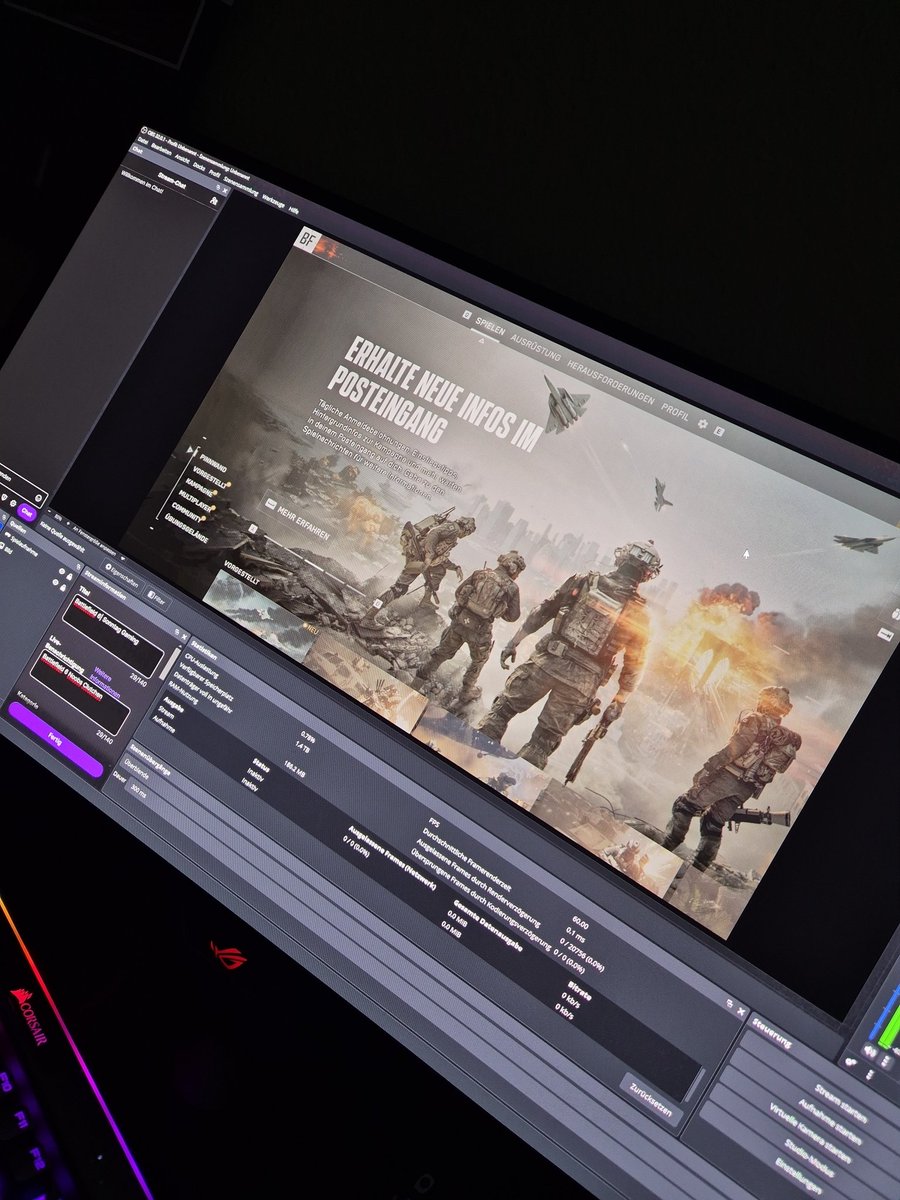Viewport: 900px width, 1200px height.
Task: Open Einstellungen in Steuerung panel
Action: (798, 1177)
